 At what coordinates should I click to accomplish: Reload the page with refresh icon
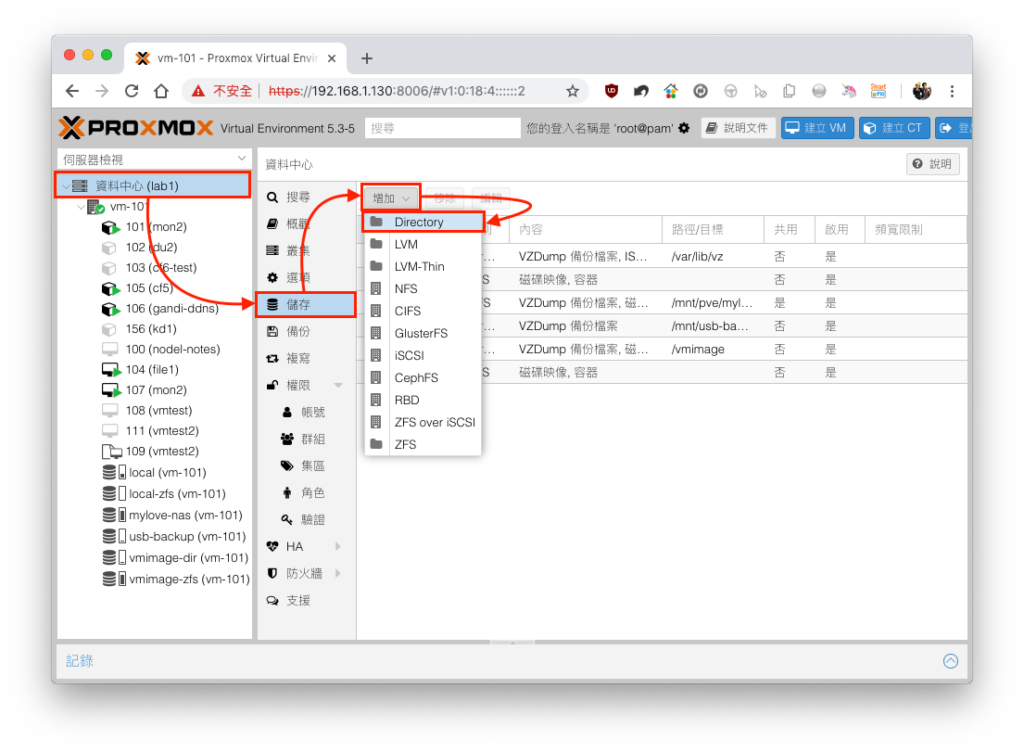131,91
